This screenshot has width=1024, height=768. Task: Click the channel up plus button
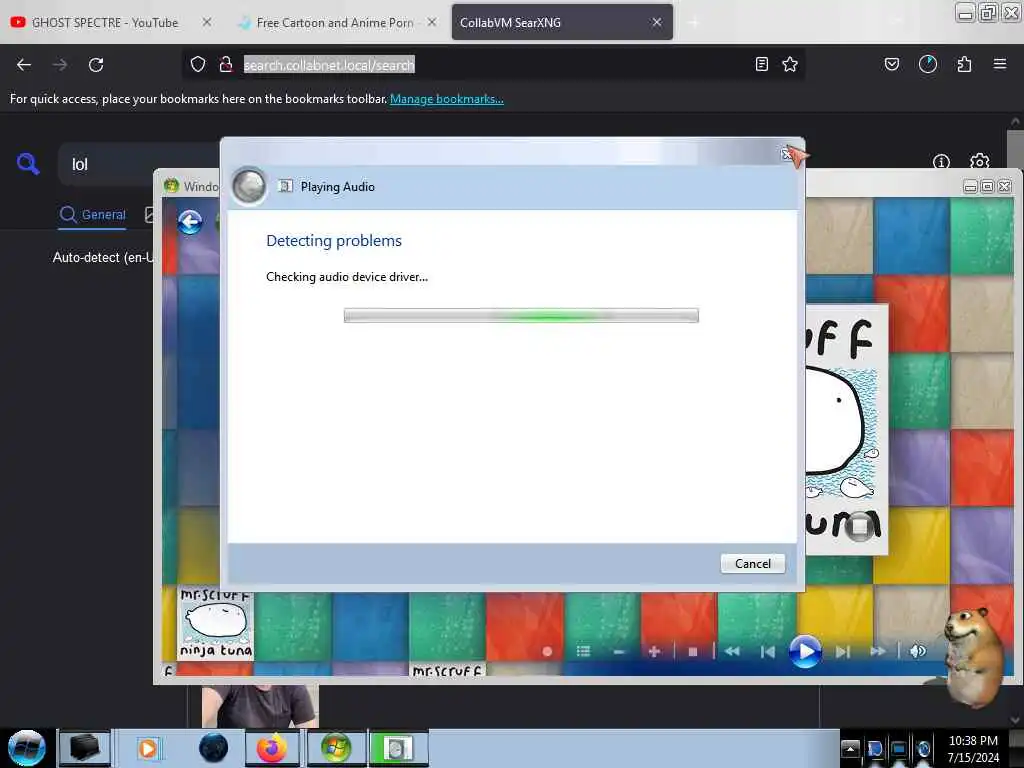tap(654, 651)
